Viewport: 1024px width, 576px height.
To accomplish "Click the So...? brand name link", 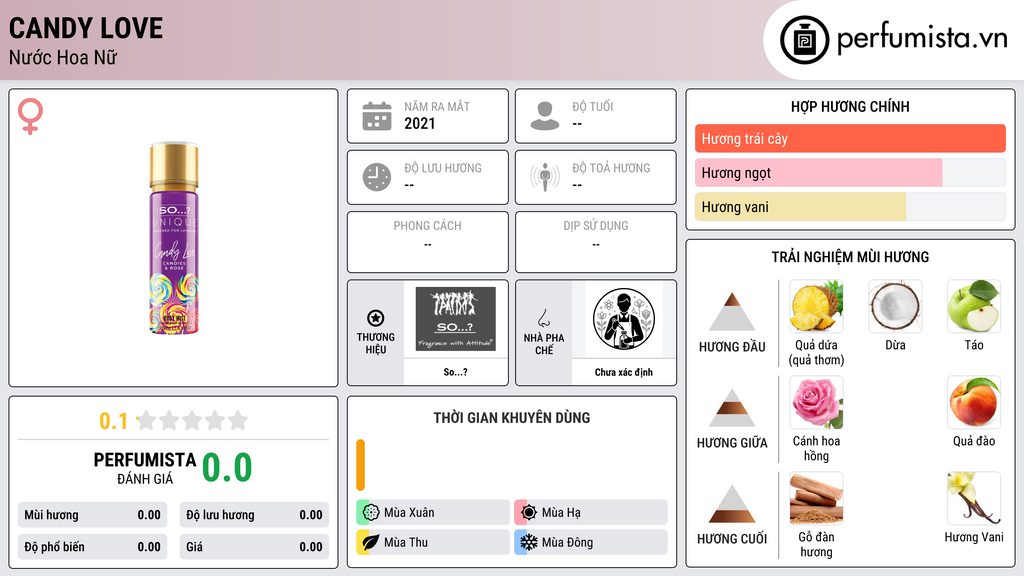I will click(x=455, y=372).
